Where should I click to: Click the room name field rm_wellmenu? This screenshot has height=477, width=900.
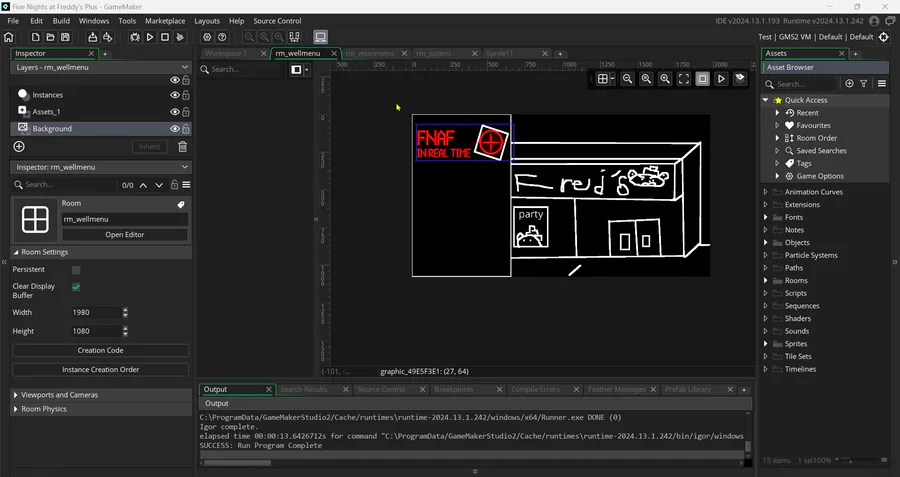pos(125,219)
